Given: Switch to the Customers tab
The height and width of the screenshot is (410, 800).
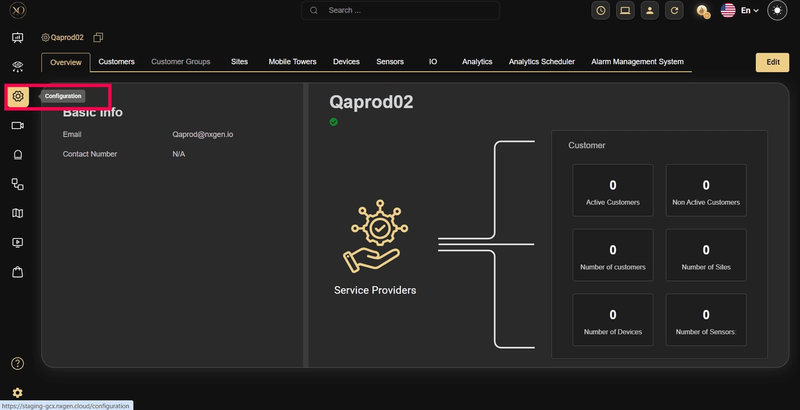Looking at the screenshot, I should click(x=116, y=62).
